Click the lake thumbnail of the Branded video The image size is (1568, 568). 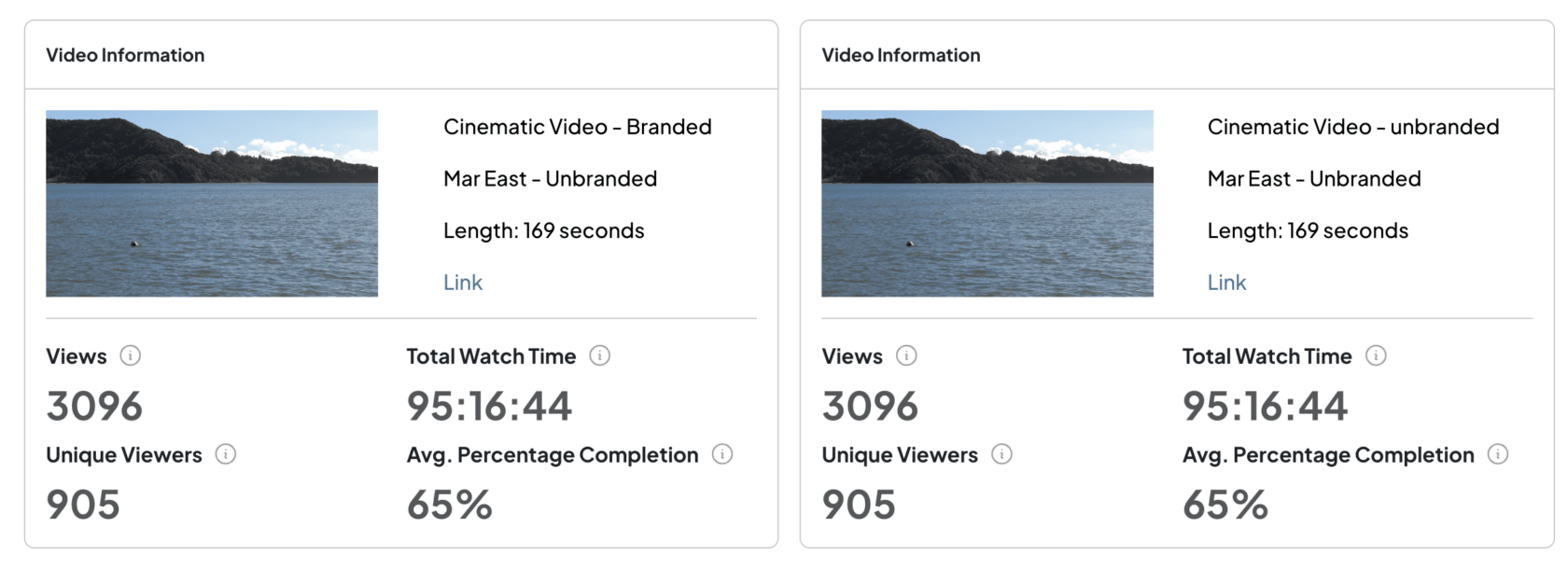pos(212,203)
